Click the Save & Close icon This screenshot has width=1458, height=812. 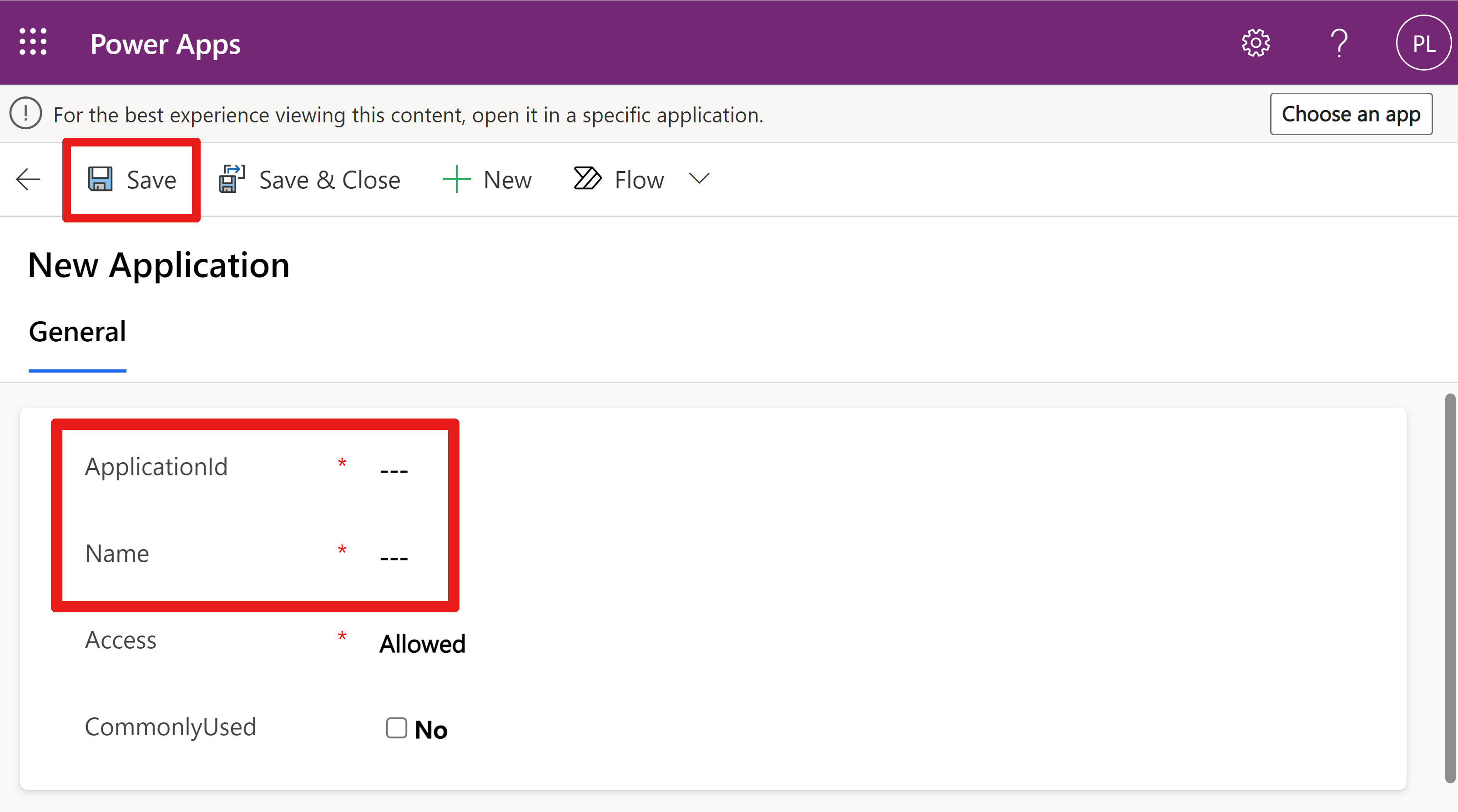point(232,179)
